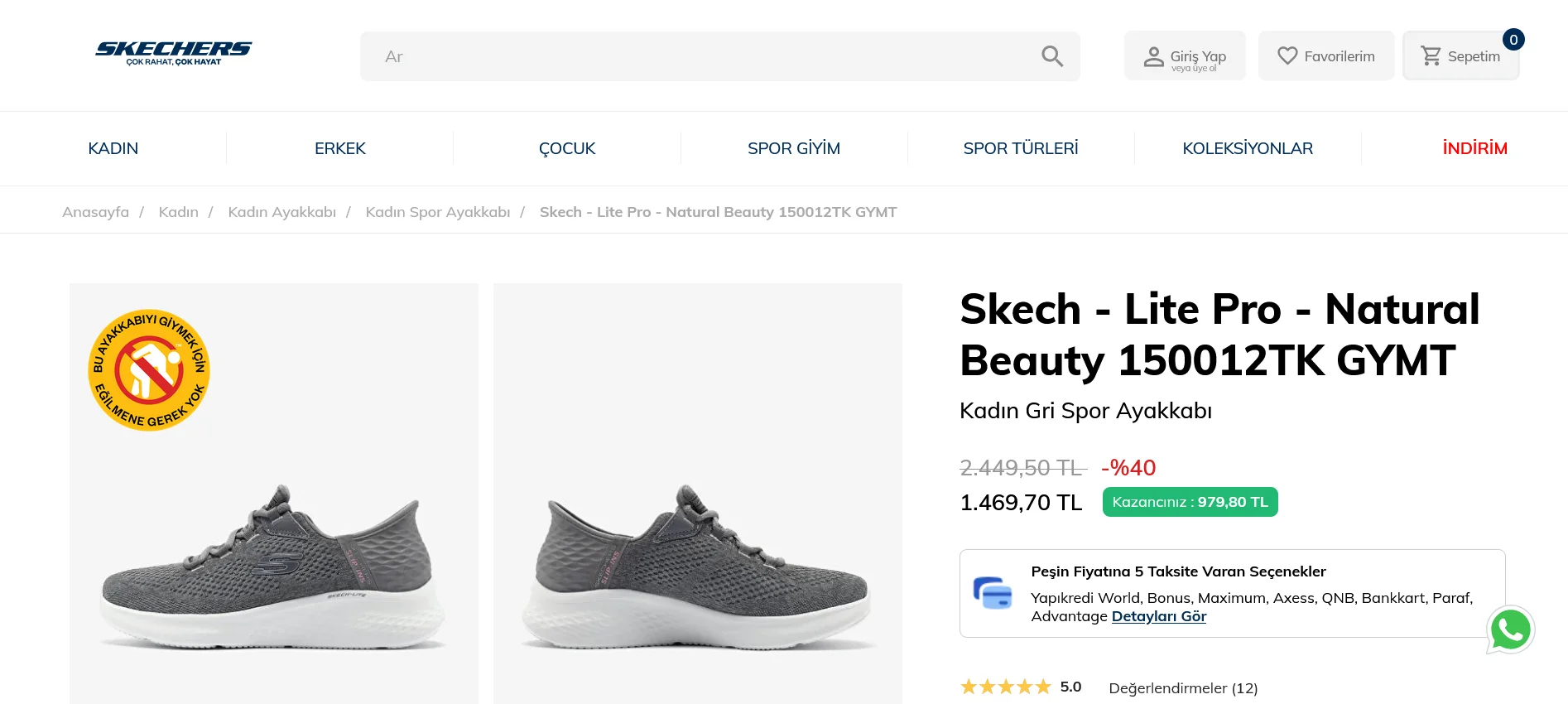Click the slip-ins hands-free badge

pyautogui.click(x=149, y=370)
